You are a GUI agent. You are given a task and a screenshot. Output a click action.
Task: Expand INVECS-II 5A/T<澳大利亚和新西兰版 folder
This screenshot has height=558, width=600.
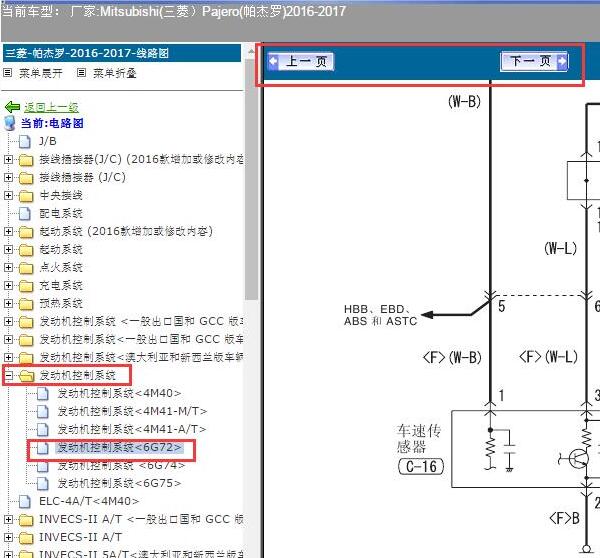pyautogui.click(x=8, y=554)
